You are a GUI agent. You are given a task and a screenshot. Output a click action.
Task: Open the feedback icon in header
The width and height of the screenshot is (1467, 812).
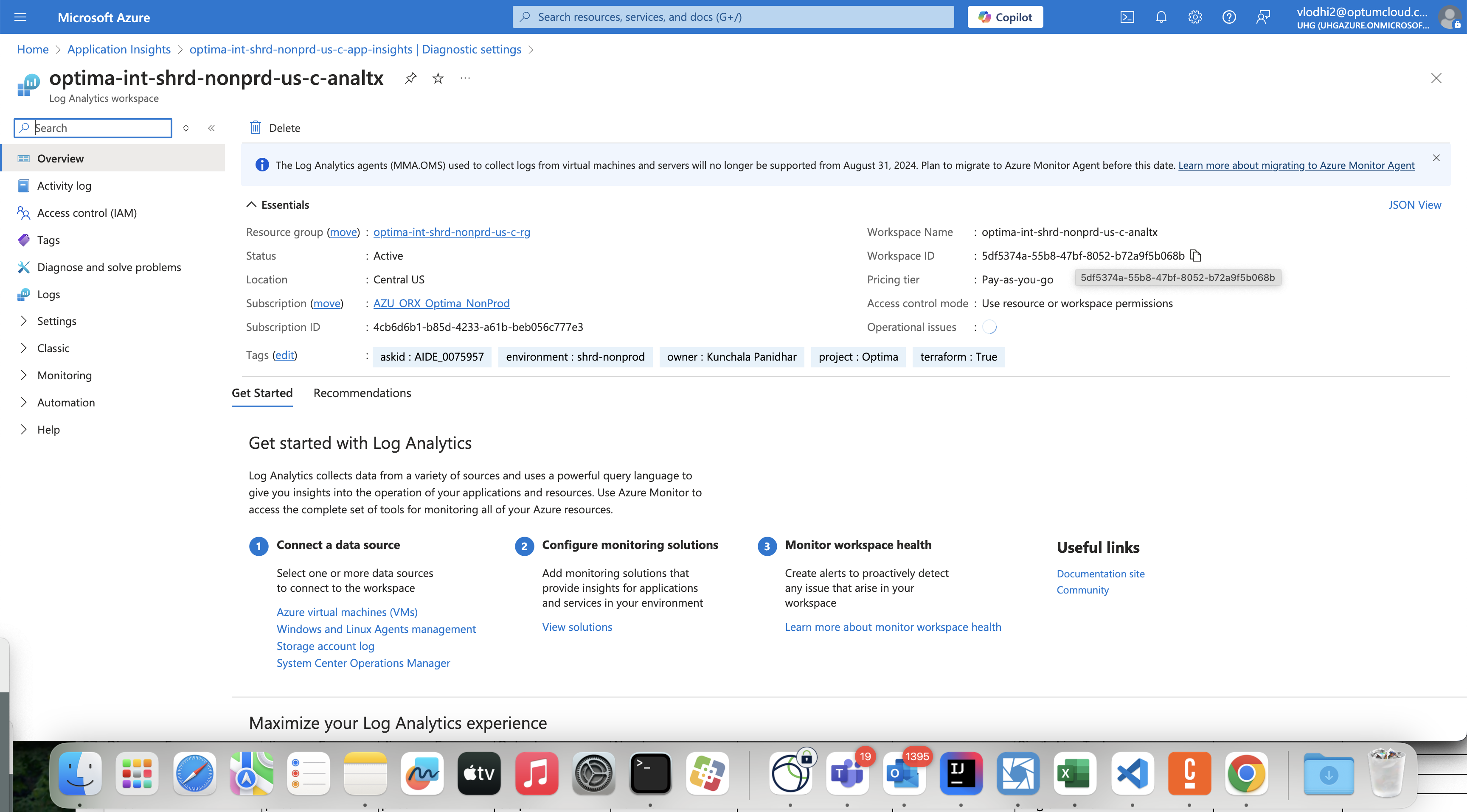pyautogui.click(x=1263, y=17)
